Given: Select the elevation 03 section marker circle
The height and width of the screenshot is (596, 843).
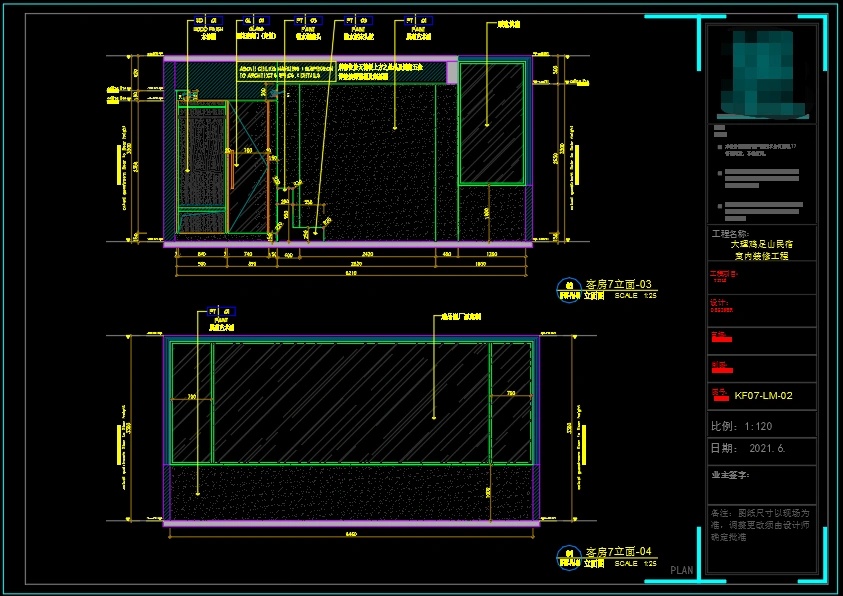Looking at the screenshot, I should pyautogui.click(x=568, y=291).
